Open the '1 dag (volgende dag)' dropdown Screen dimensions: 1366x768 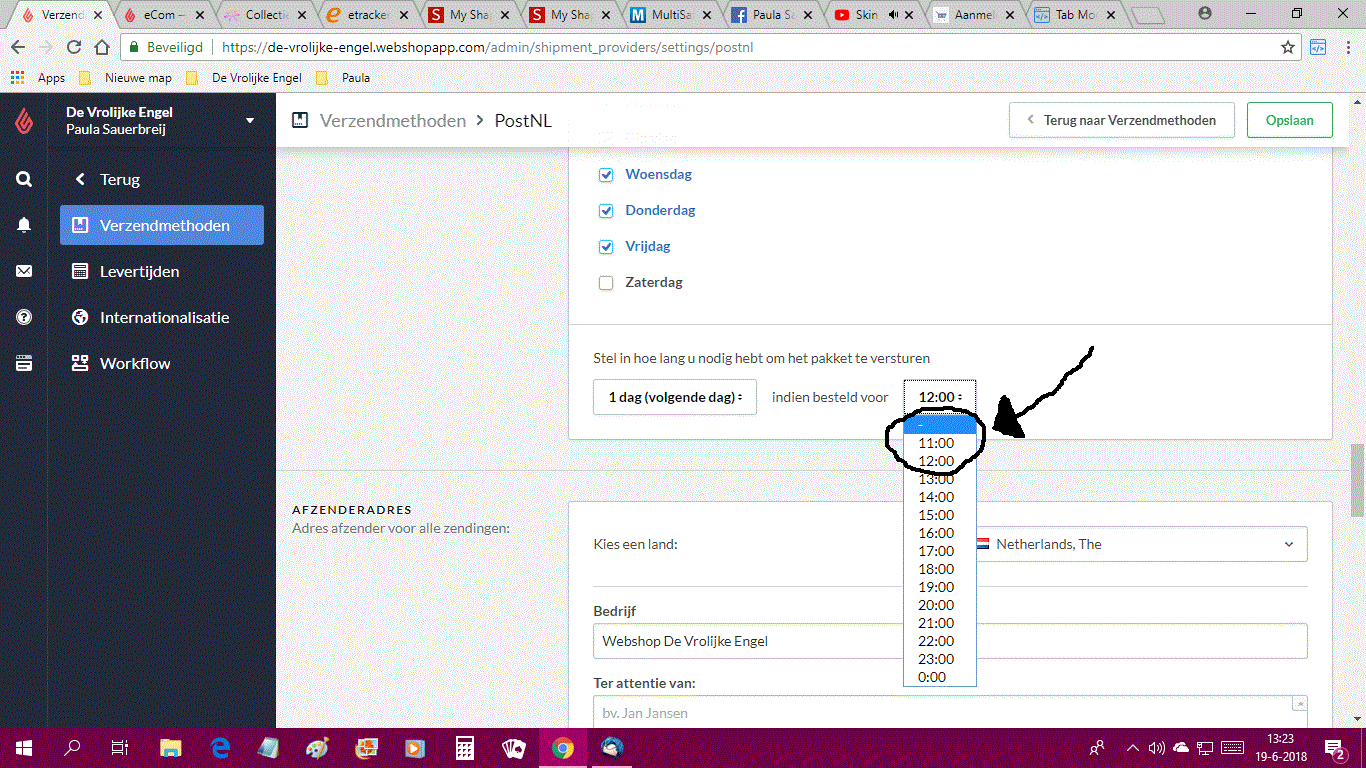coord(675,397)
